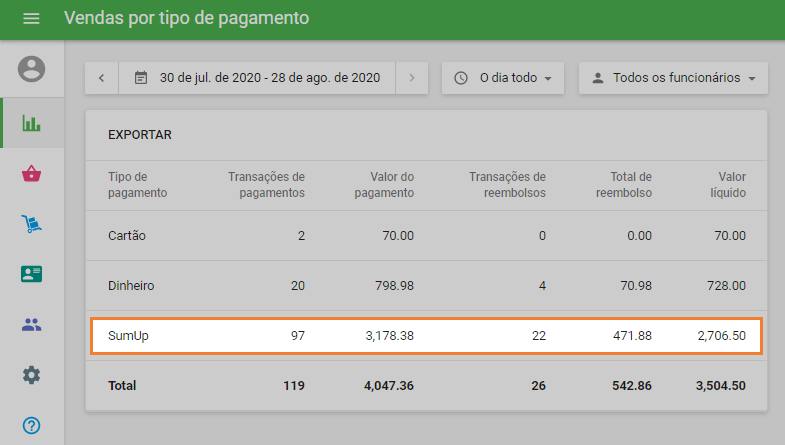Image resolution: width=785 pixels, height=445 pixels.
Task: Select the Dinheiro payment type row
Action: click(x=426, y=286)
